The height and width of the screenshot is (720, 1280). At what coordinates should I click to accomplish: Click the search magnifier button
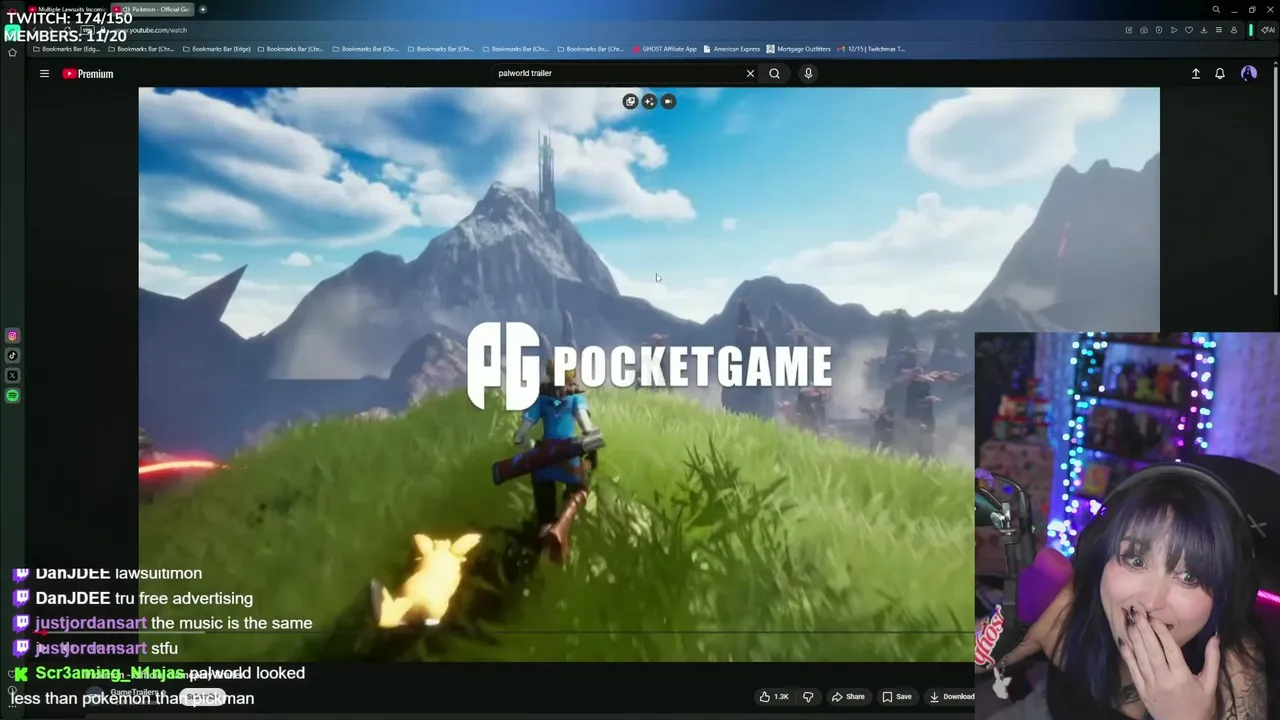tap(774, 73)
